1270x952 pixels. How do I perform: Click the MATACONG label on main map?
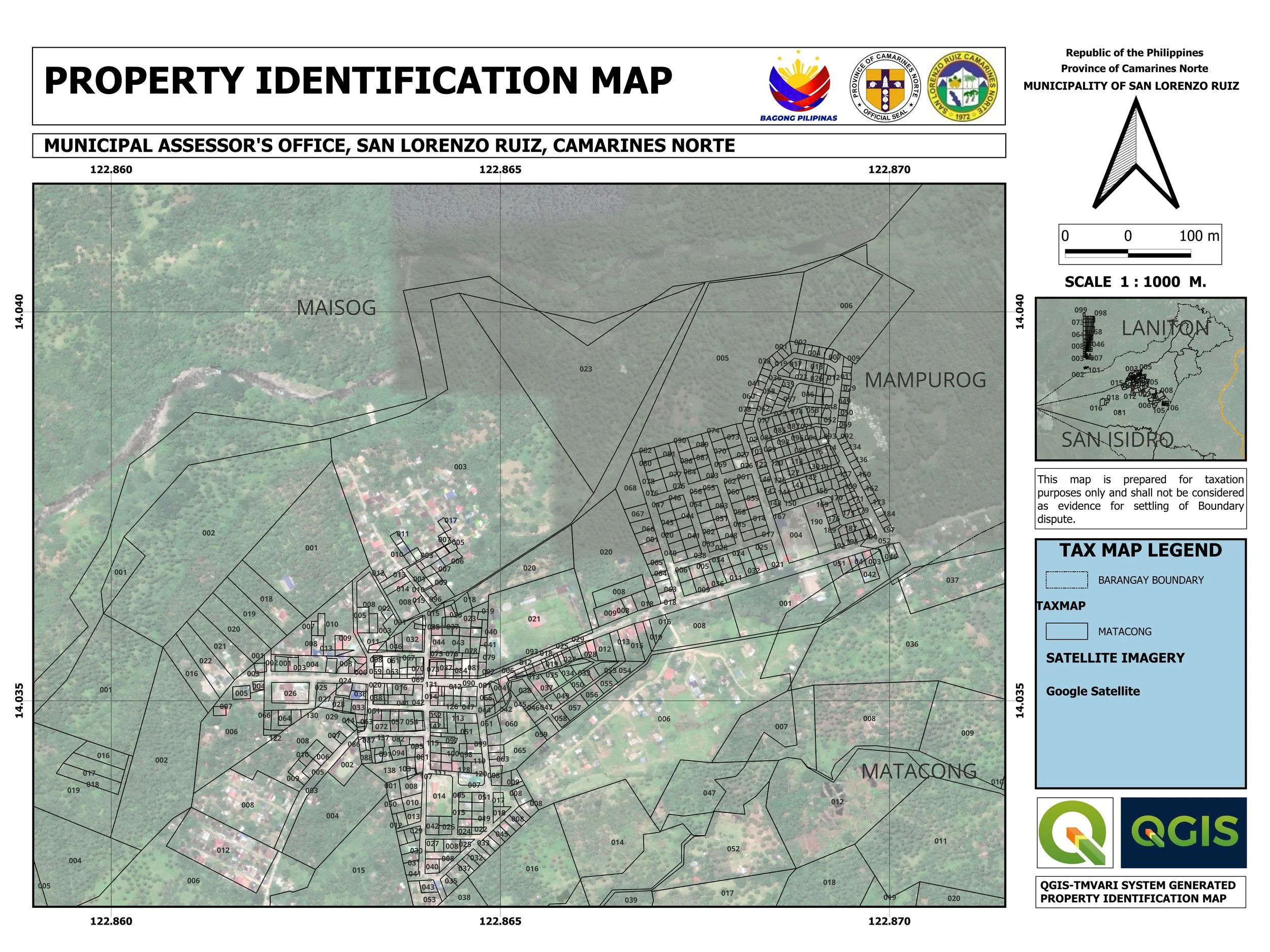[918, 771]
